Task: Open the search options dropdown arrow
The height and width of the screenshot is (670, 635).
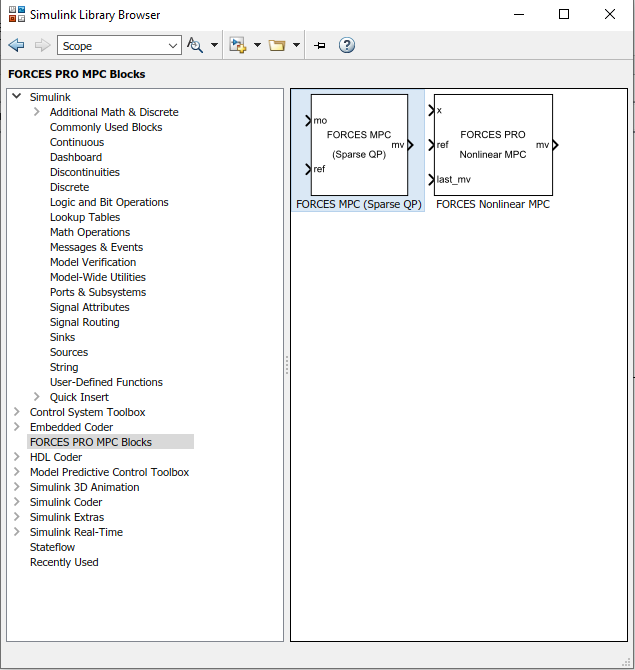Action: click(x=215, y=45)
